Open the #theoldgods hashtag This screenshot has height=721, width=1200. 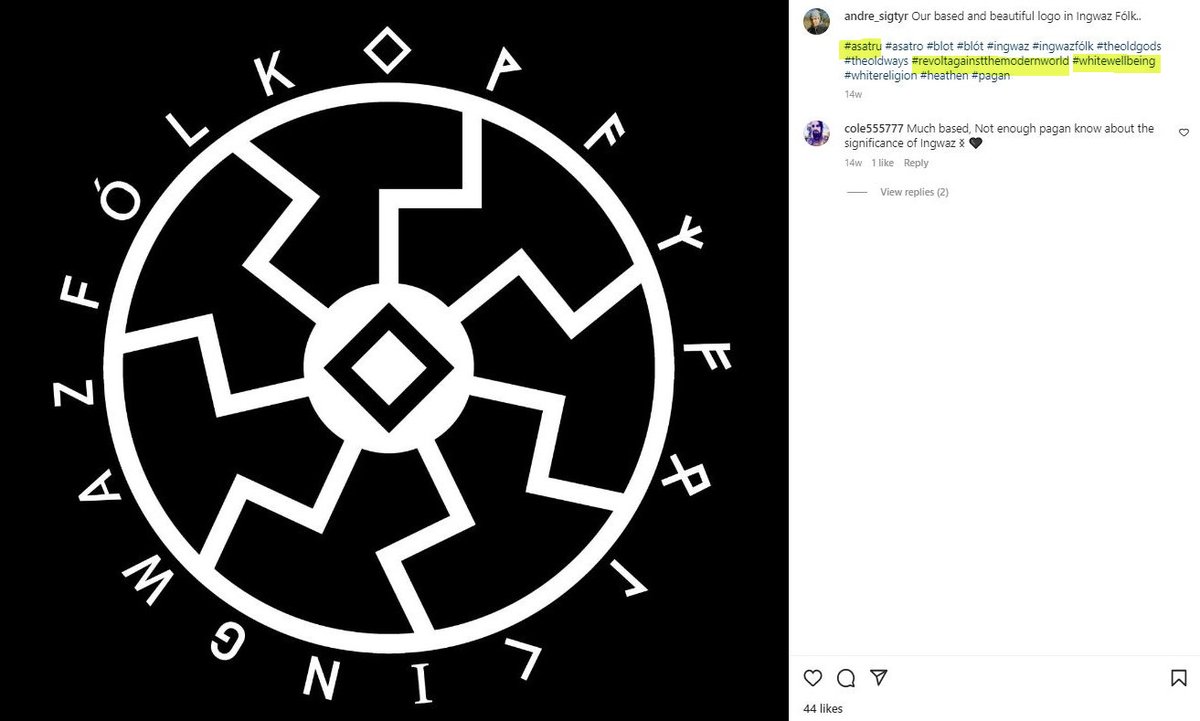(1128, 46)
